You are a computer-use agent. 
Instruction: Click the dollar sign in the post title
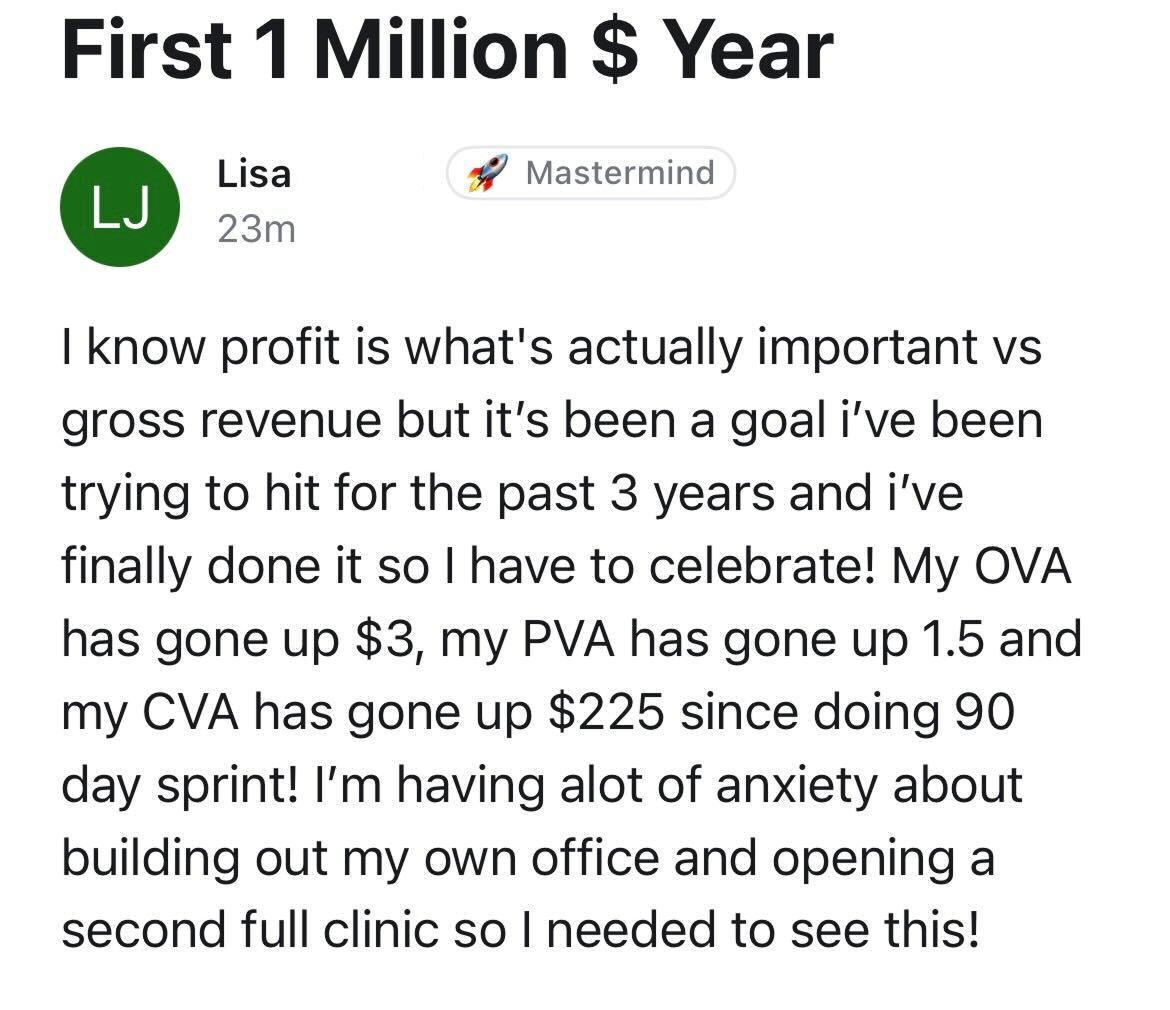[x=616, y=51]
